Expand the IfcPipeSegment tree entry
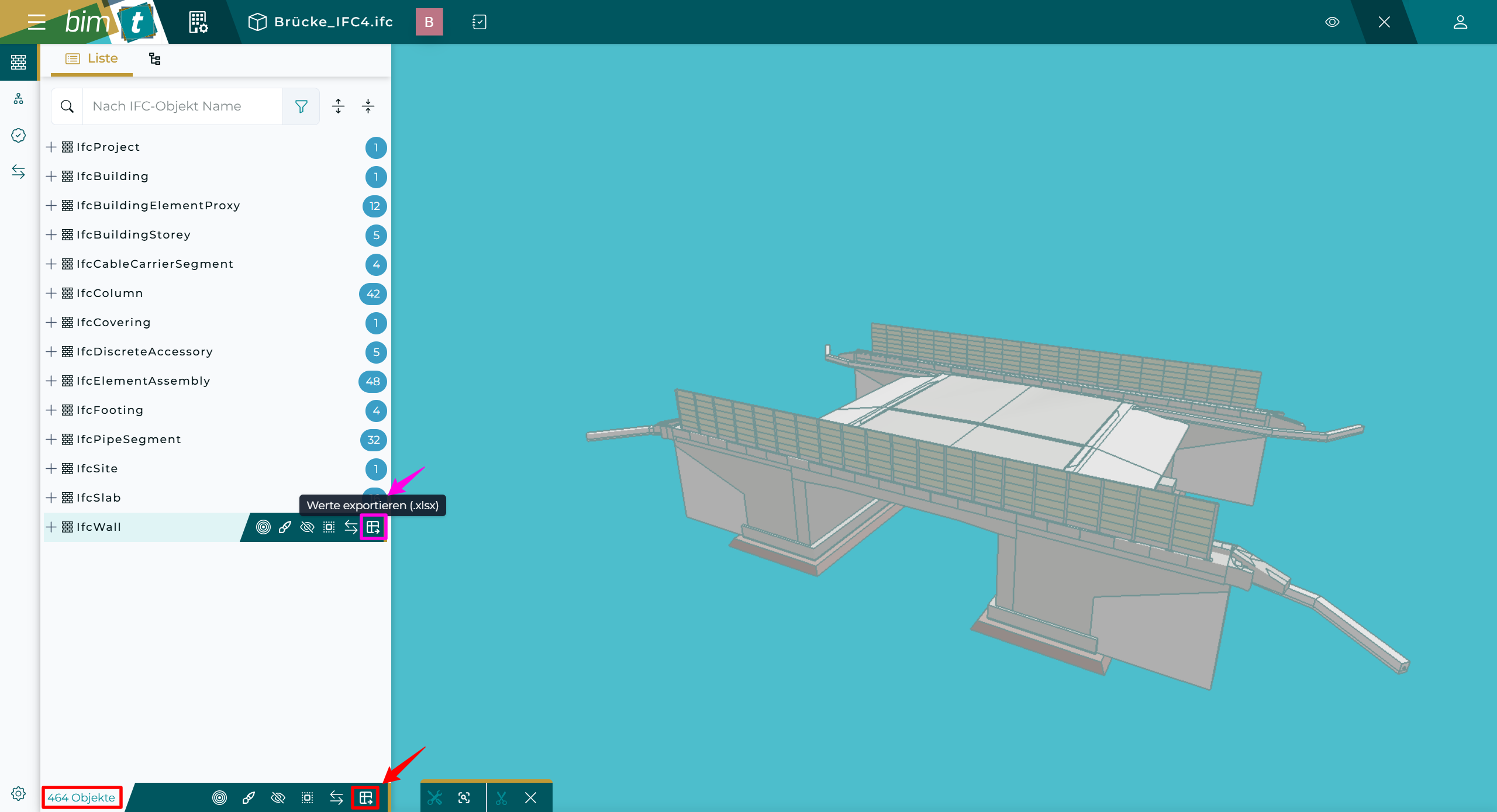Image resolution: width=1497 pixels, height=812 pixels. click(51, 440)
